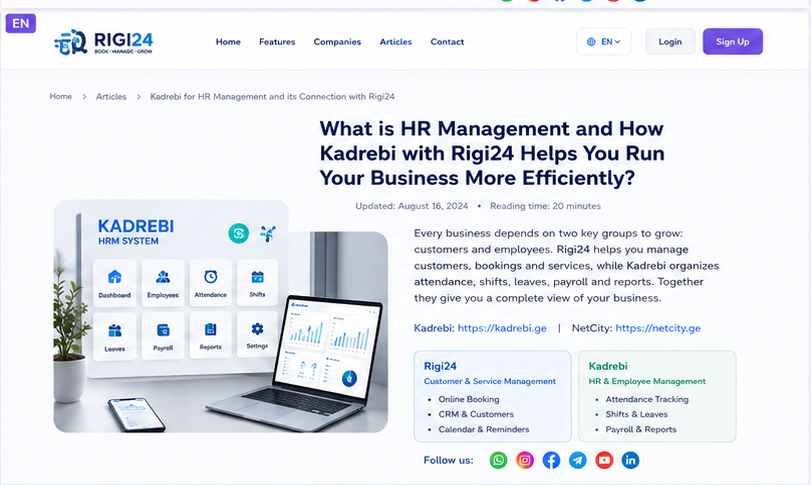811x485 pixels.
Task: Click the green circular icon beside KADREBI title
Action: (238, 234)
